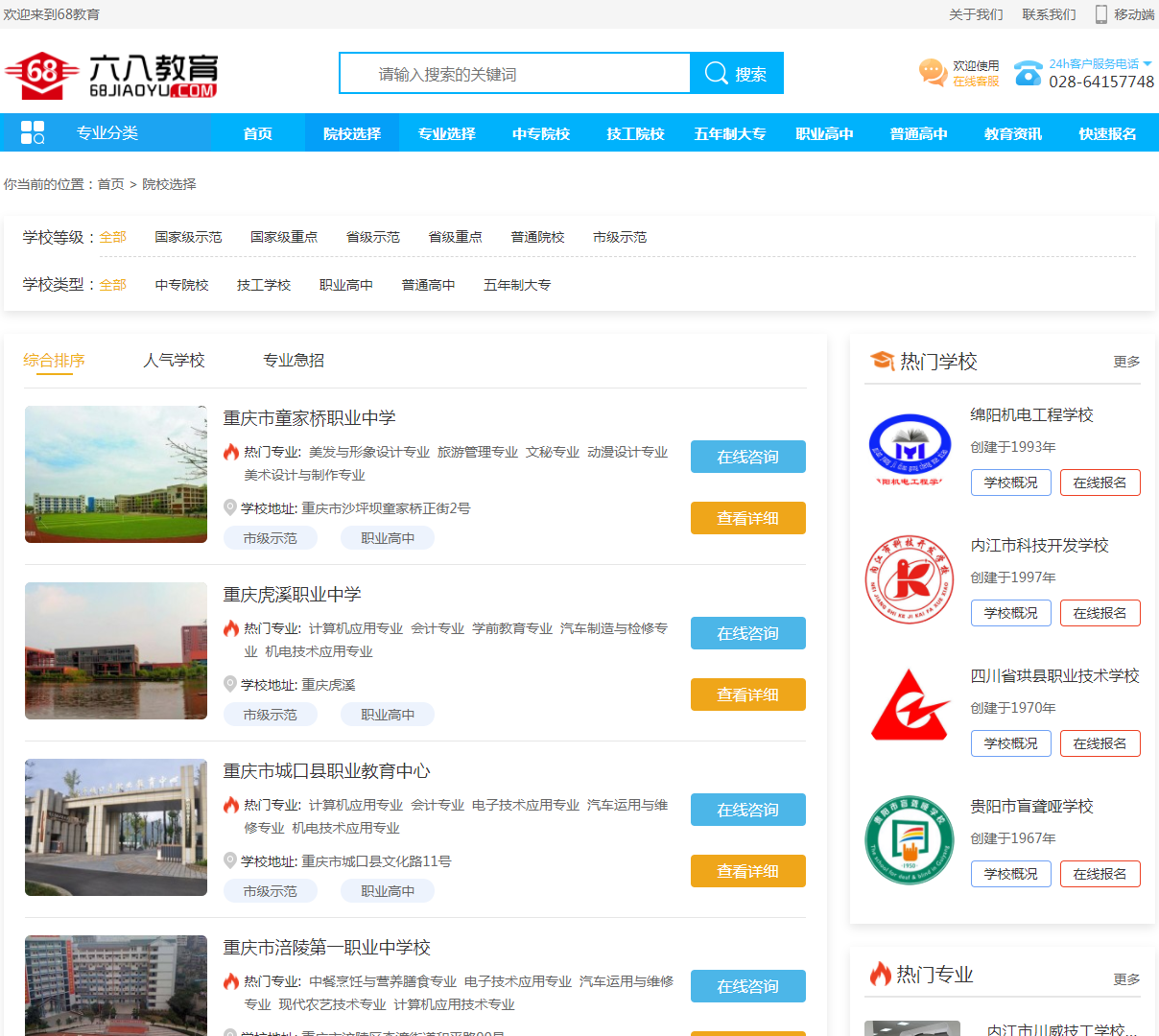Open 技工院校 navigation item
The width and height of the screenshot is (1159, 1036).
[x=635, y=133]
